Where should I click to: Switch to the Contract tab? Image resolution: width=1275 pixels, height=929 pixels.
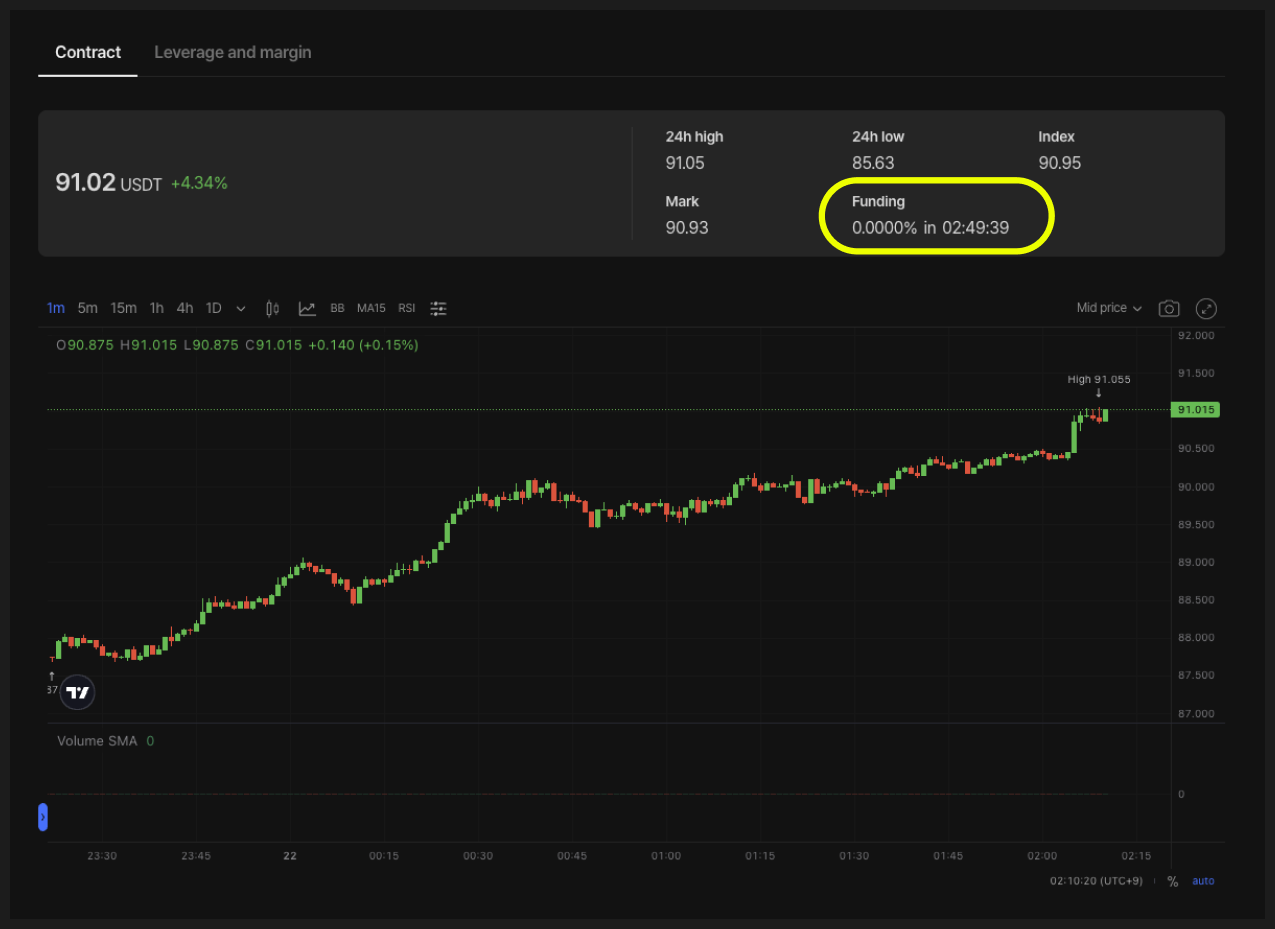[88, 52]
